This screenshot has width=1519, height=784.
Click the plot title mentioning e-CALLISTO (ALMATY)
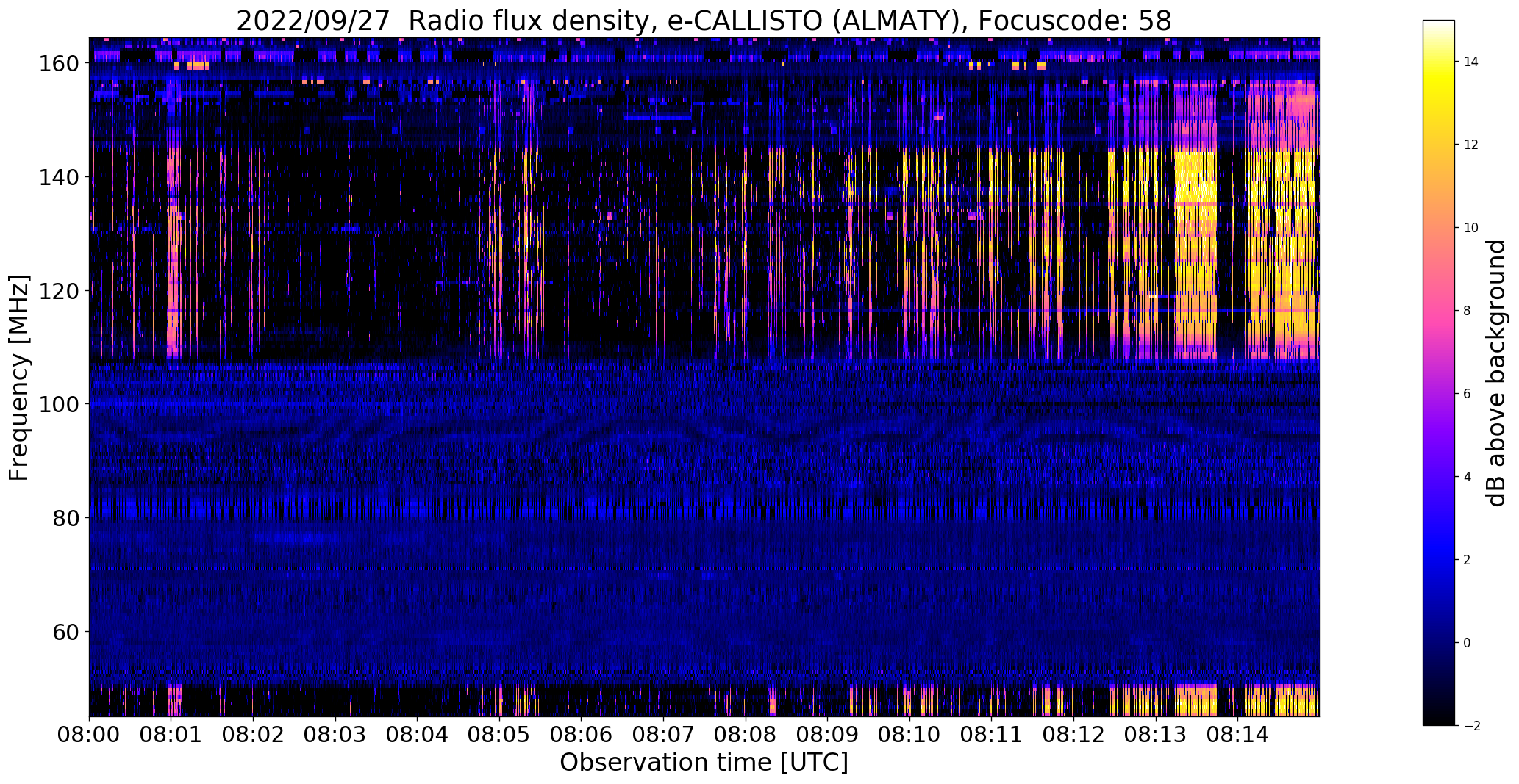point(704,21)
